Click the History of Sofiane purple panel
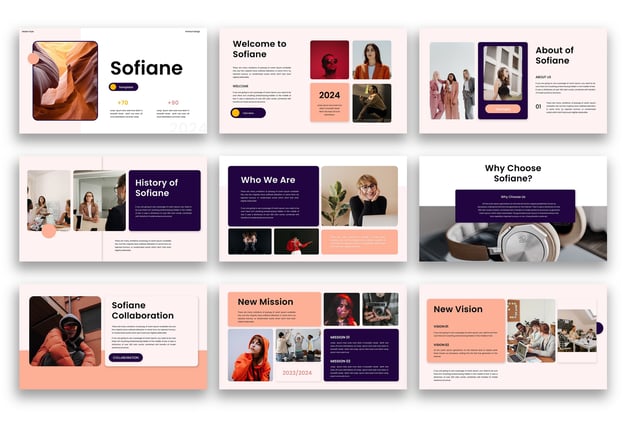 click(164, 200)
